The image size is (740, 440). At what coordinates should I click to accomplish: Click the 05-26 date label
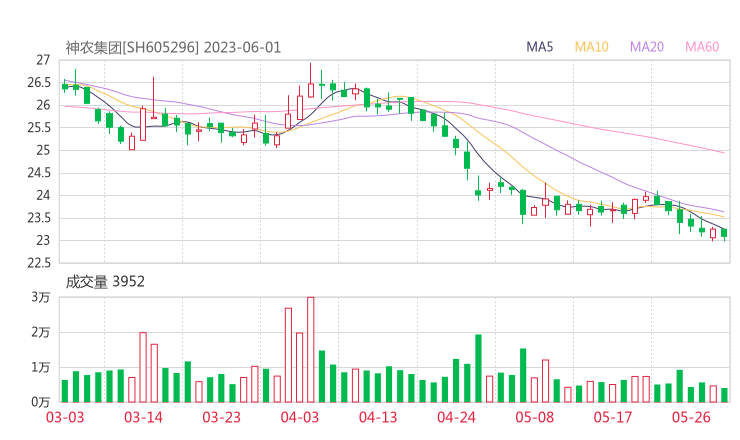691,417
